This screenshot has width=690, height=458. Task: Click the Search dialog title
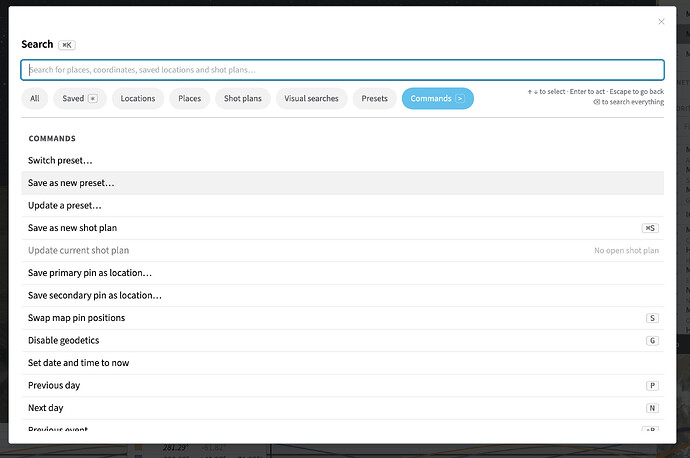click(37, 44)
